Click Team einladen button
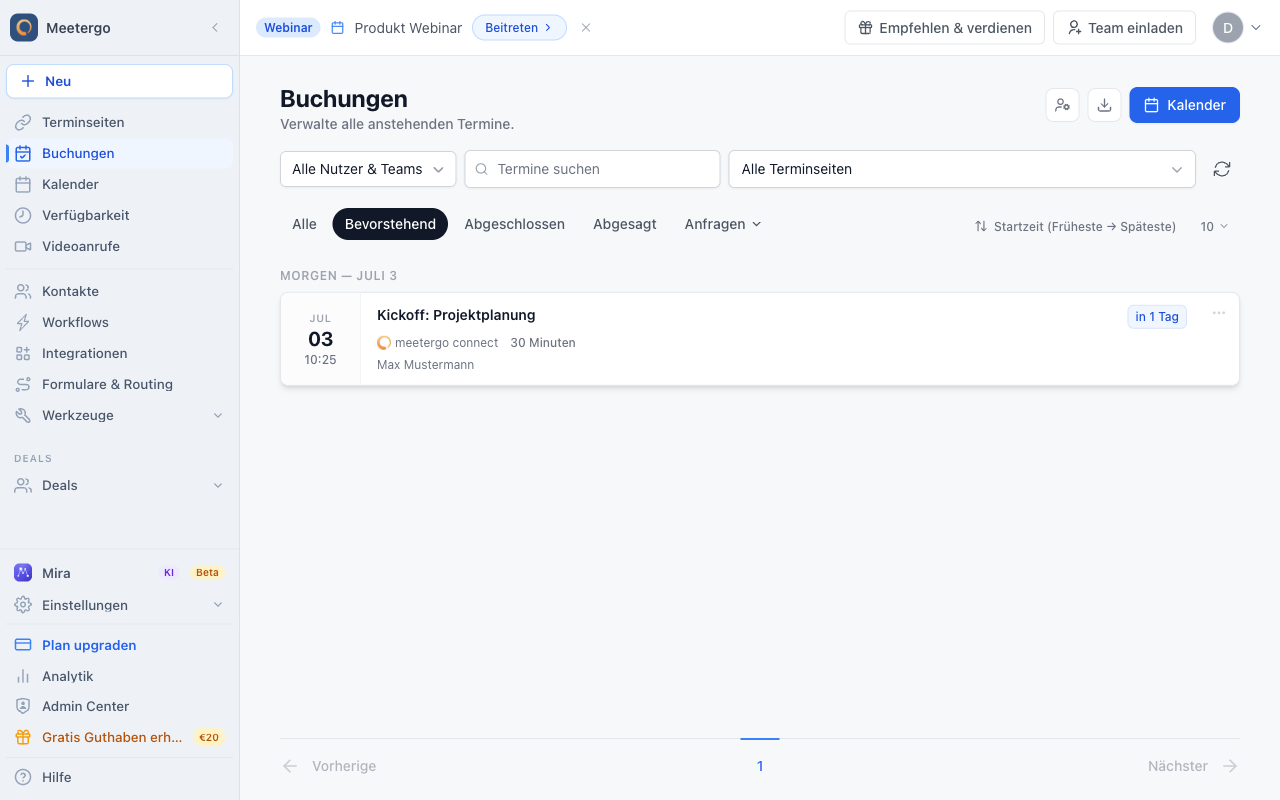The height and width of the screenshot is (800, 1280). (x=1125, y=28)
